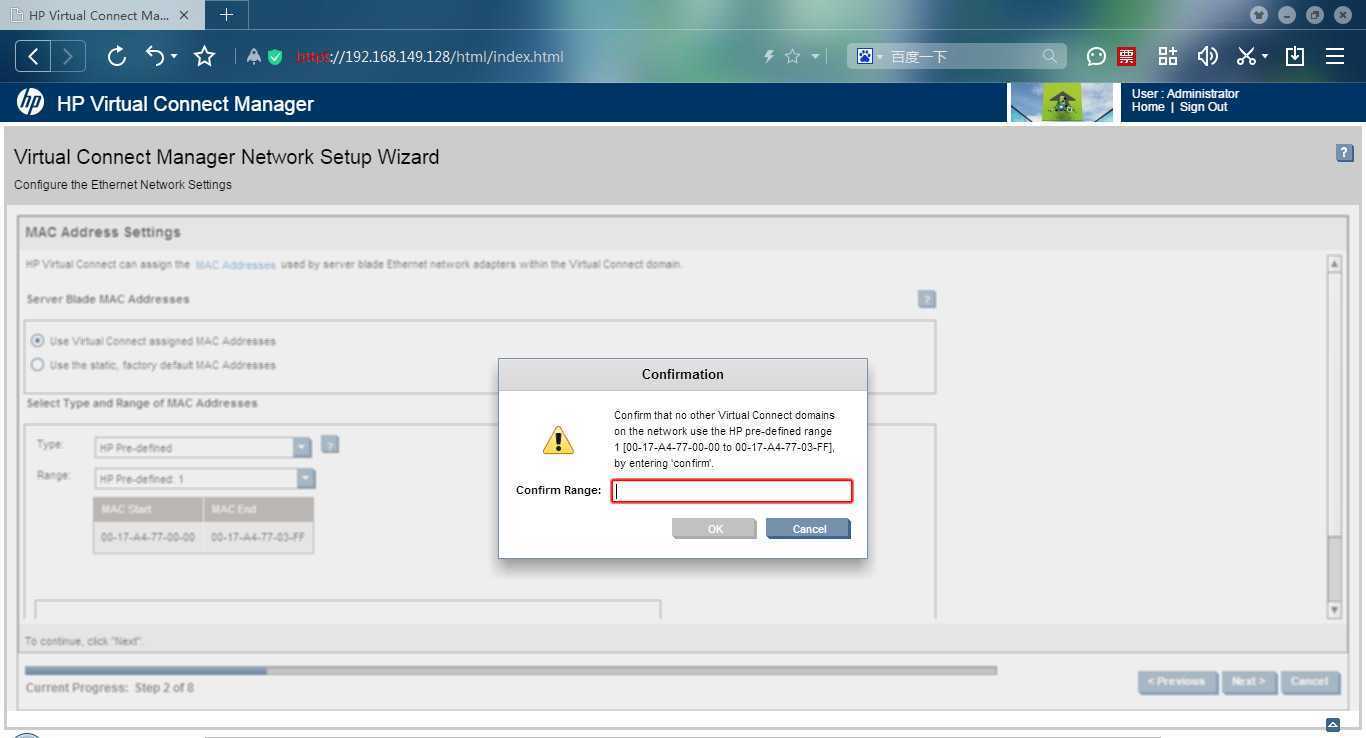Viewport: 1366px width, 738px height.
Task: Click the Sign Out link
Action: (x=1203, y=107)
